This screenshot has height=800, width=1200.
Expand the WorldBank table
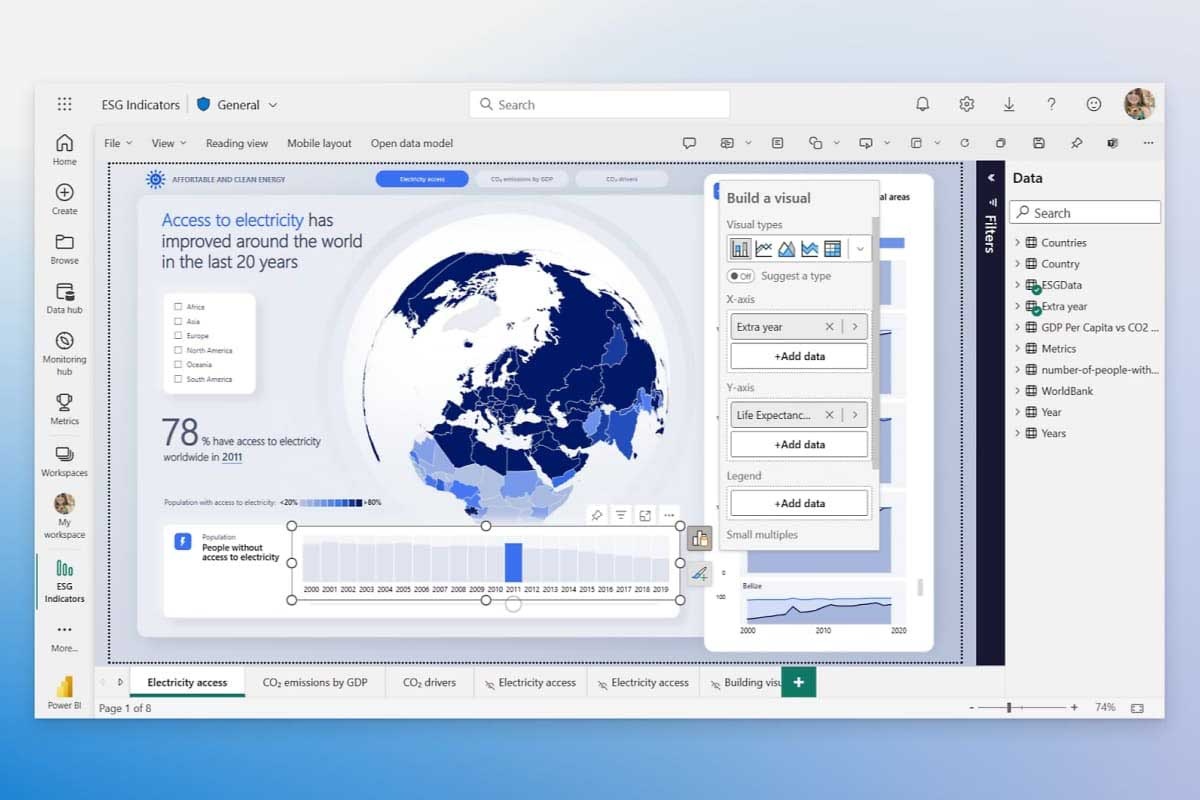pos(1020,390)
